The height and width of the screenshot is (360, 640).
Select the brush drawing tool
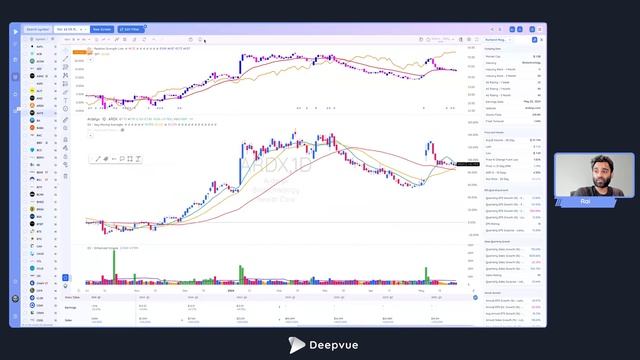tap(66, 92)
